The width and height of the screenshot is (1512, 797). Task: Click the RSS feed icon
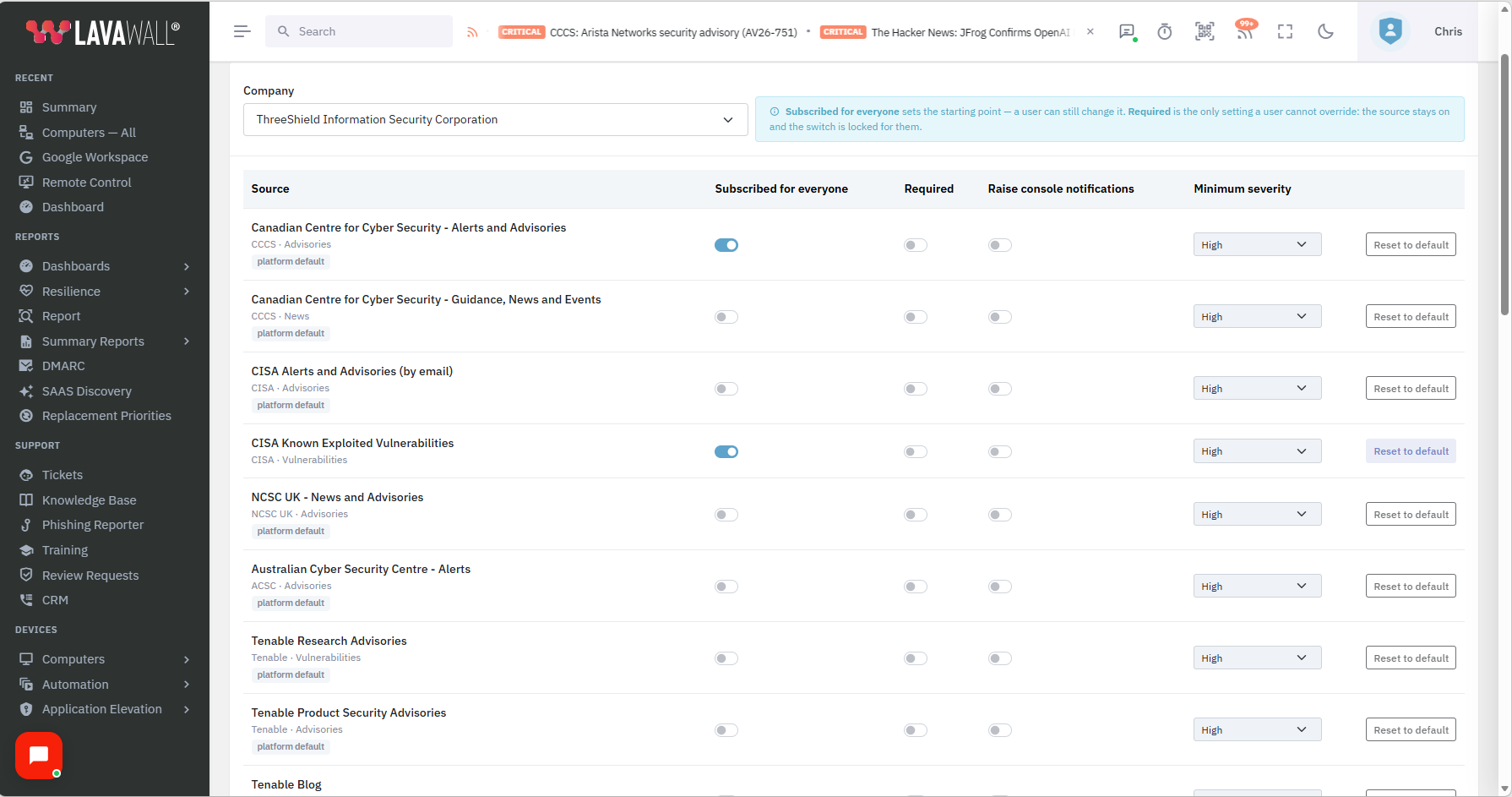[472, 32]
